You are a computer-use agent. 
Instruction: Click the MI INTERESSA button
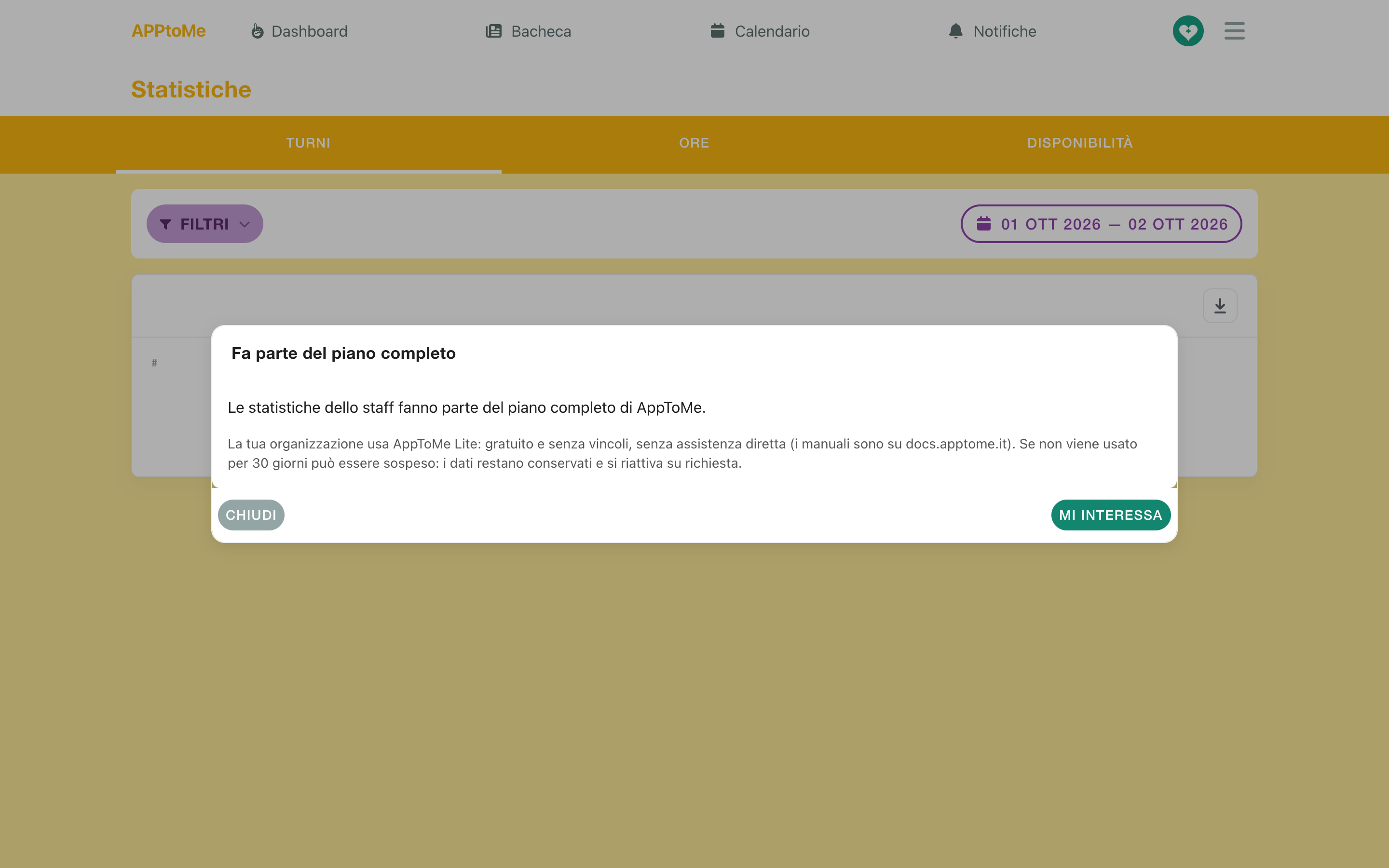pyautogui.click(x=1111, y=515)
